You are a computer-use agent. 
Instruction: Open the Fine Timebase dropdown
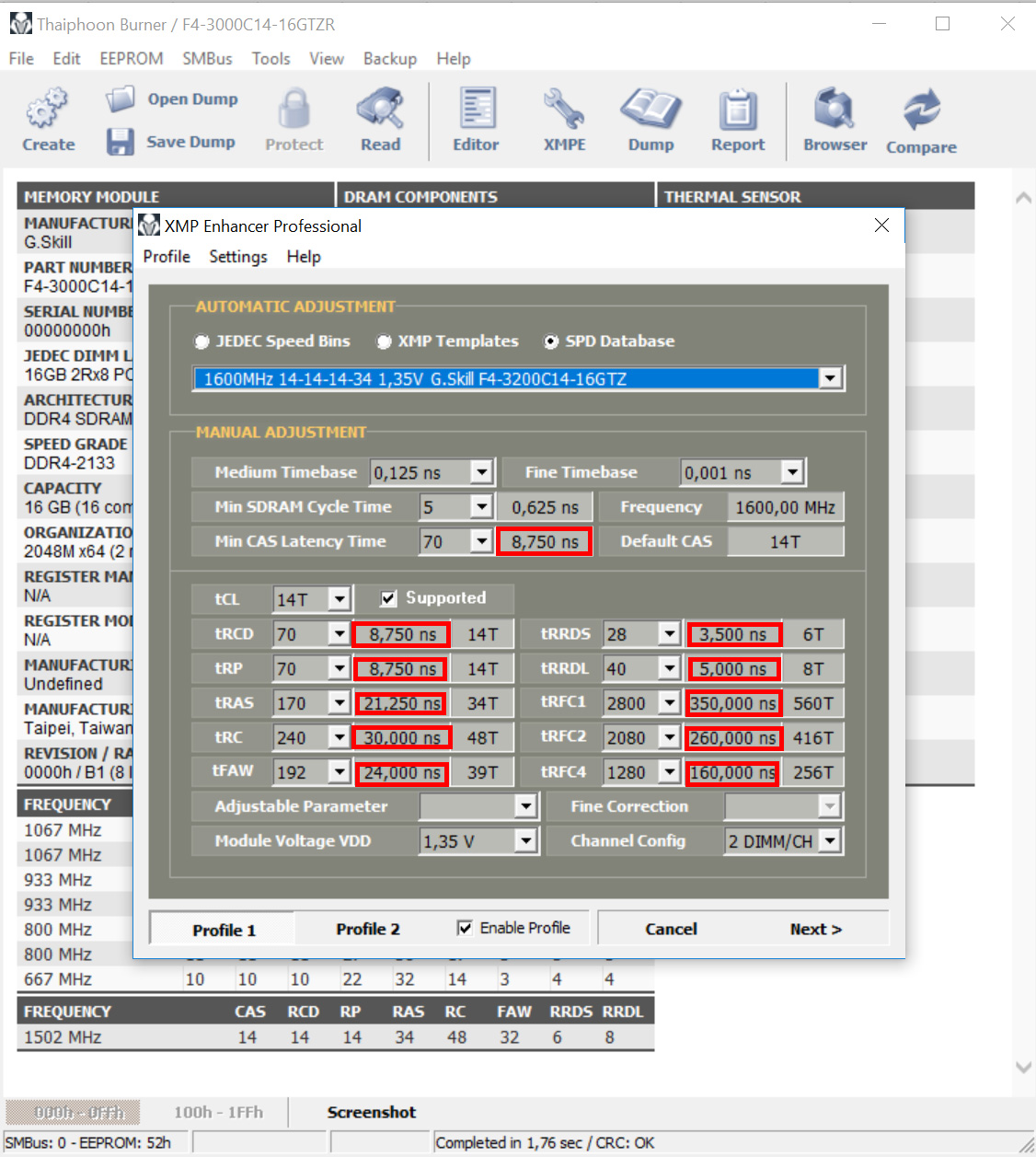click(792, 472)
